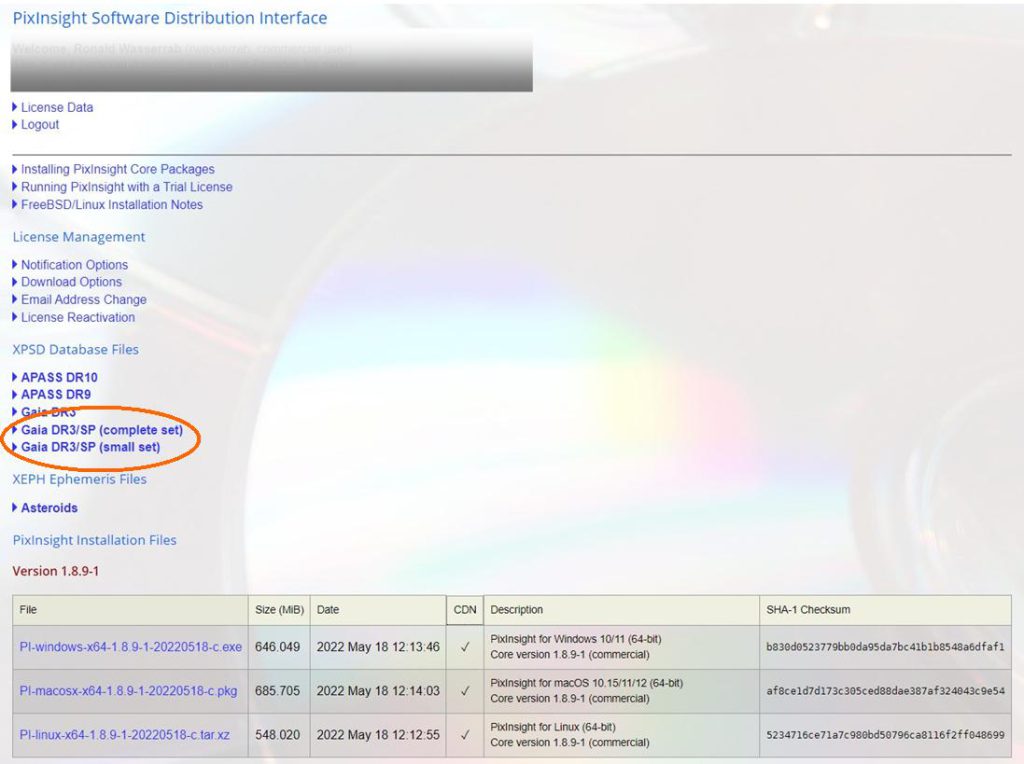The width and height of the screenshot is (1024, 764).
Task: Open Installing PixInsight Core Packages
Action: point(117,169)
